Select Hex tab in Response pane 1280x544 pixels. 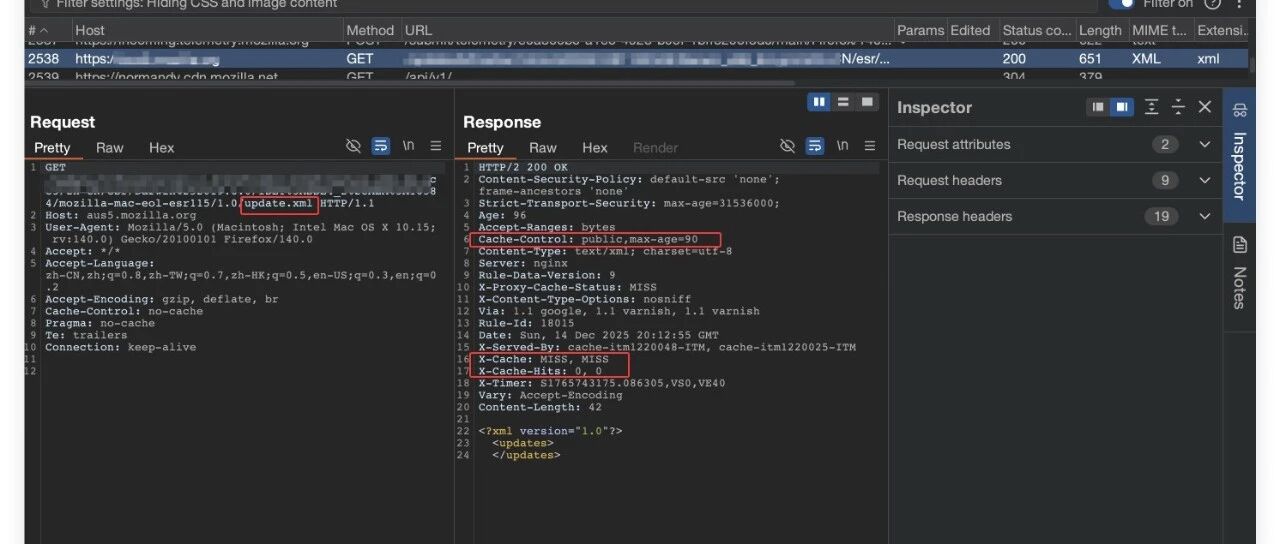click(x=595, y=147)
